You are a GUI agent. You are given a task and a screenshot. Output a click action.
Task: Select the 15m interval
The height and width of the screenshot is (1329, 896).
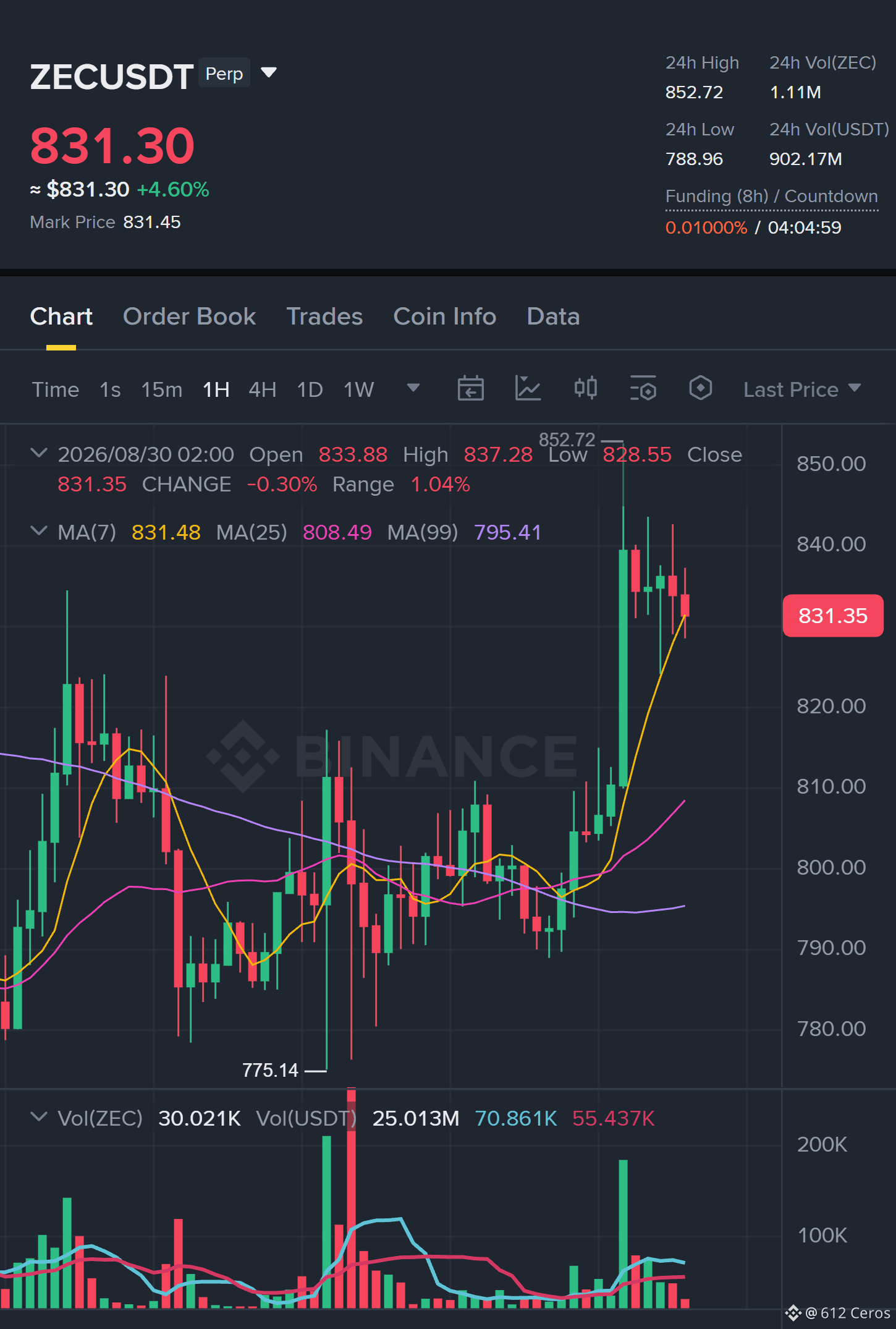coord(161,389)
